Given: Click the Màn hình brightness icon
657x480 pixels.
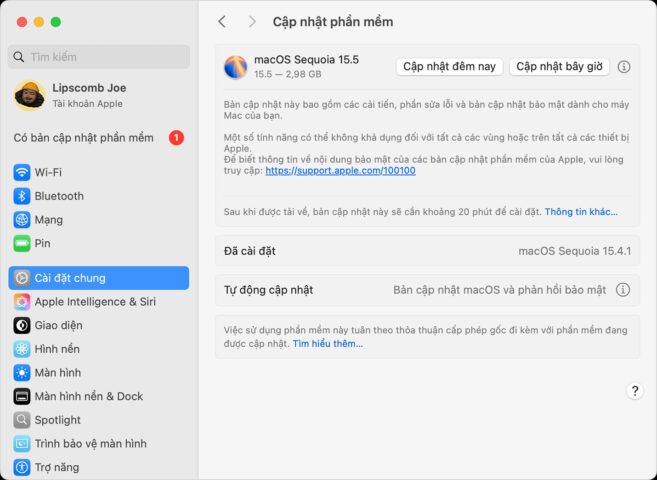Looking at the screenshot, I should coord(21,373).
